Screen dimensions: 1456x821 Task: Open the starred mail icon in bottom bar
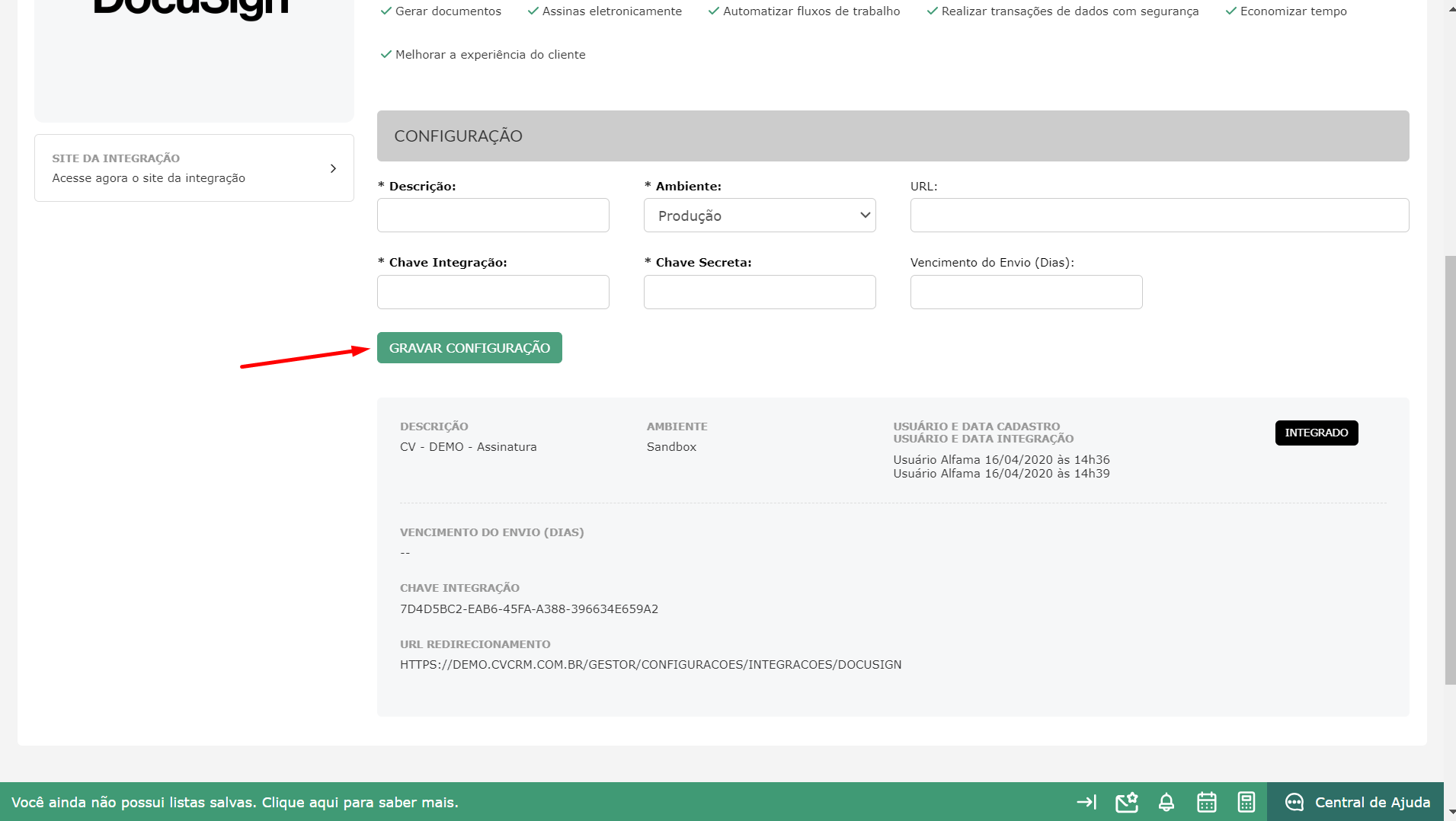[1127, 802]
